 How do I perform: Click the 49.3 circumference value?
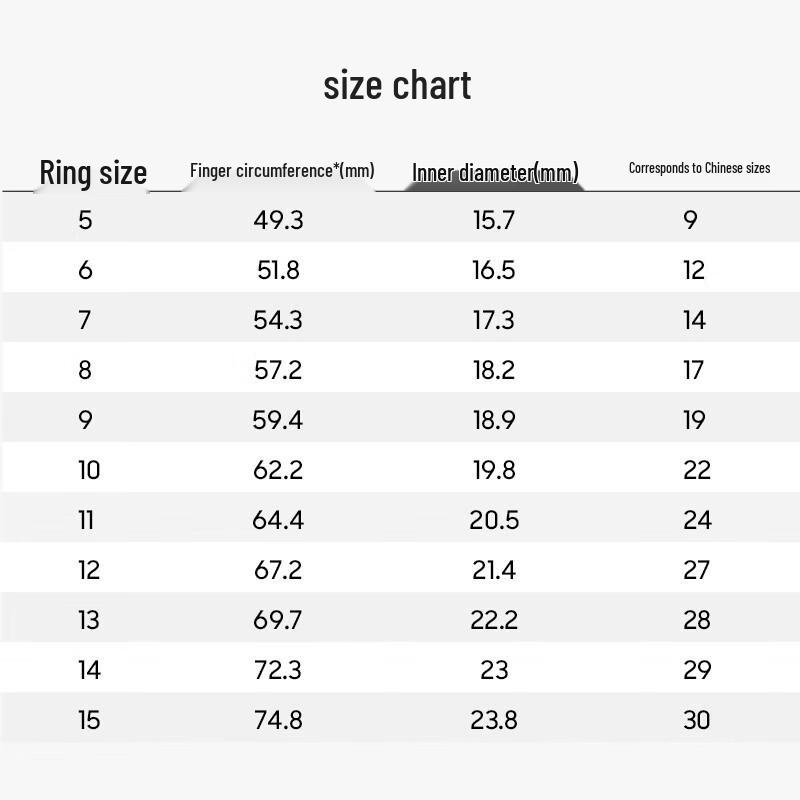click(x=278, y=220)
